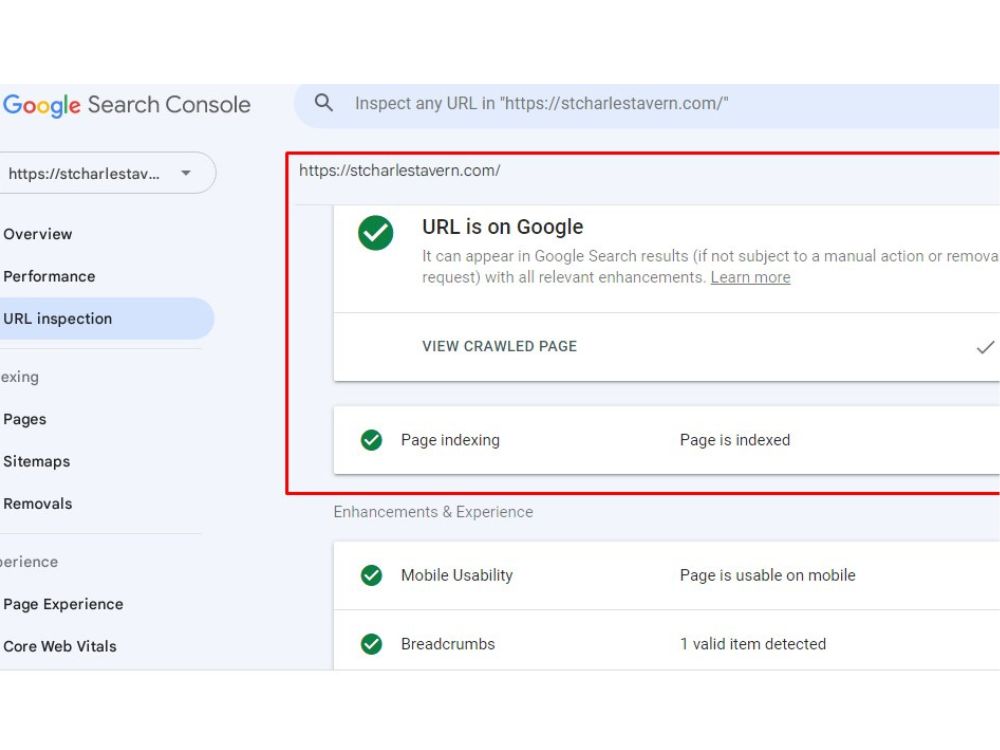
Task: Open Pages under Indexing
Action: 24,419
